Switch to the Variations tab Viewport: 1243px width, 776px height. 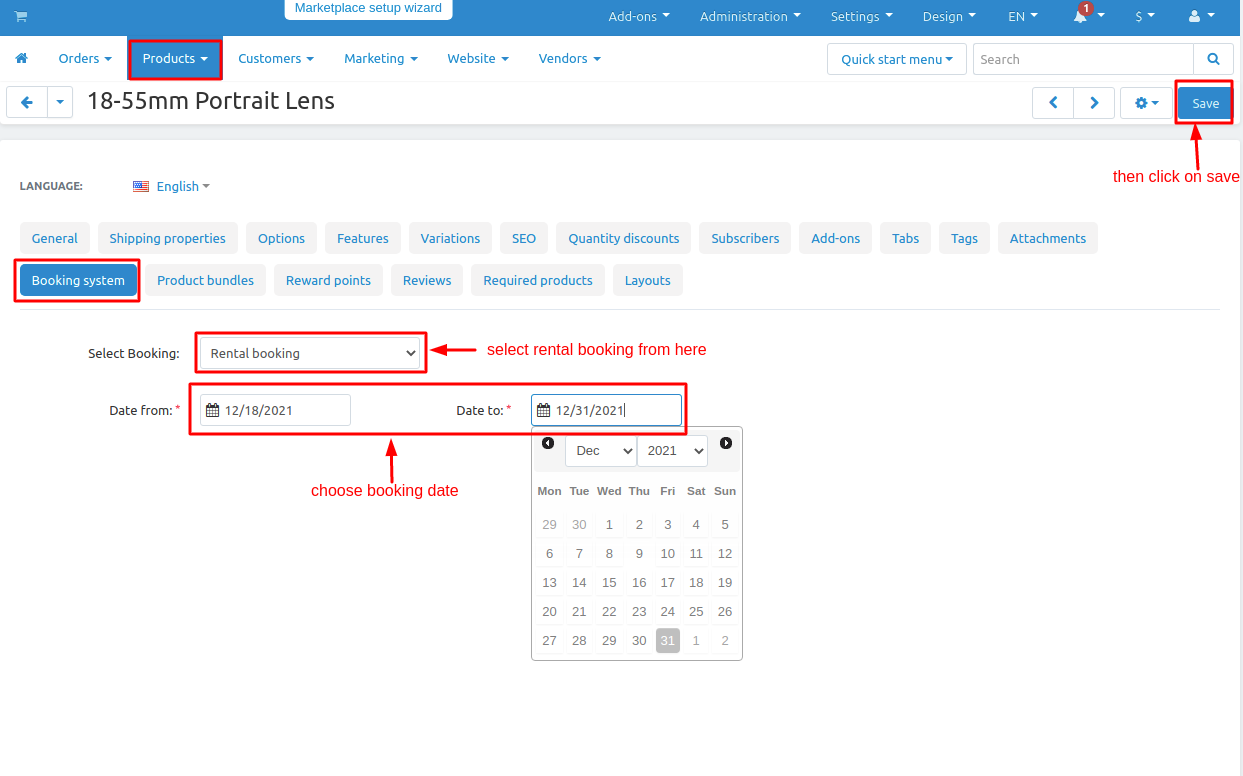click(x=450, y=238)
